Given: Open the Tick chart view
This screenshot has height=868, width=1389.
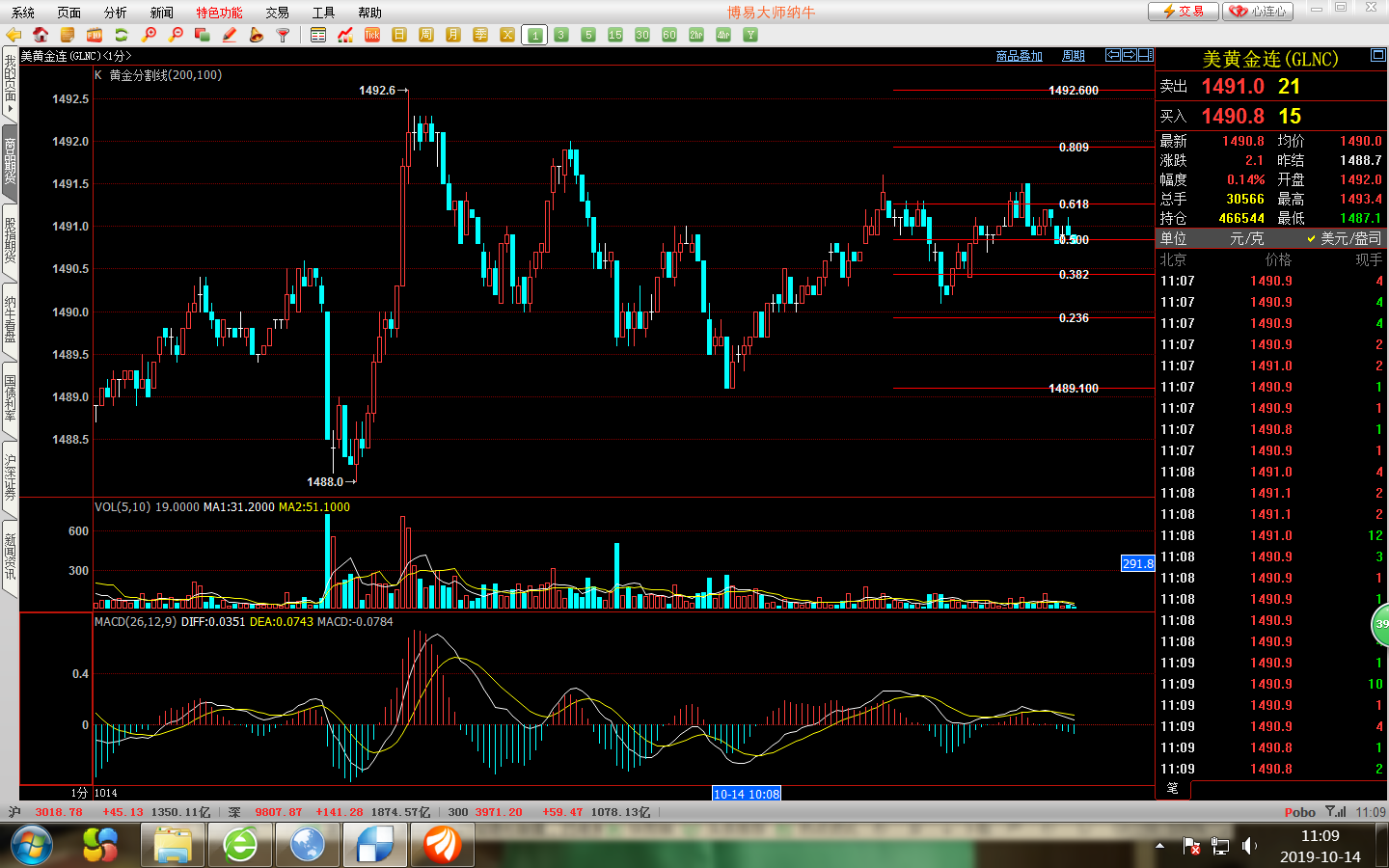Looking at the screenshot, I should tap(372, 35).
